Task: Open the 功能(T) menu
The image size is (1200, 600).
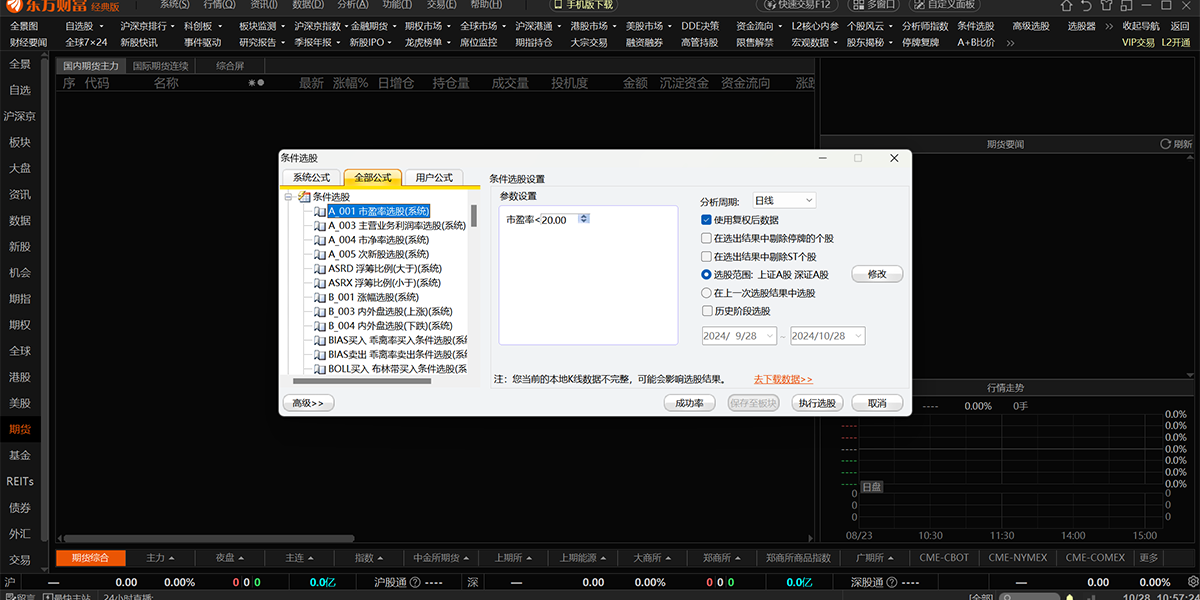Action: [396, 5]
